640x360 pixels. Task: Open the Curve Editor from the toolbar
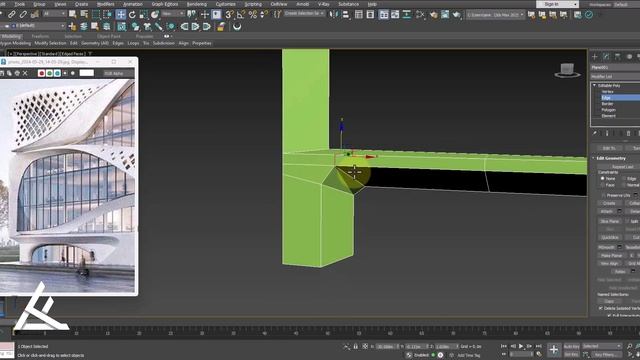[x=395, y=15]
